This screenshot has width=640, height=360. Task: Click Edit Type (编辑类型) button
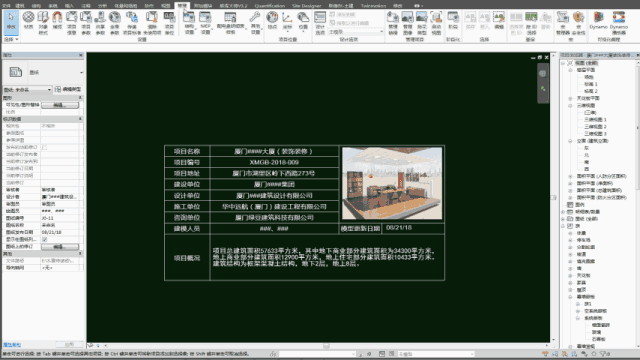coord(68,89)
